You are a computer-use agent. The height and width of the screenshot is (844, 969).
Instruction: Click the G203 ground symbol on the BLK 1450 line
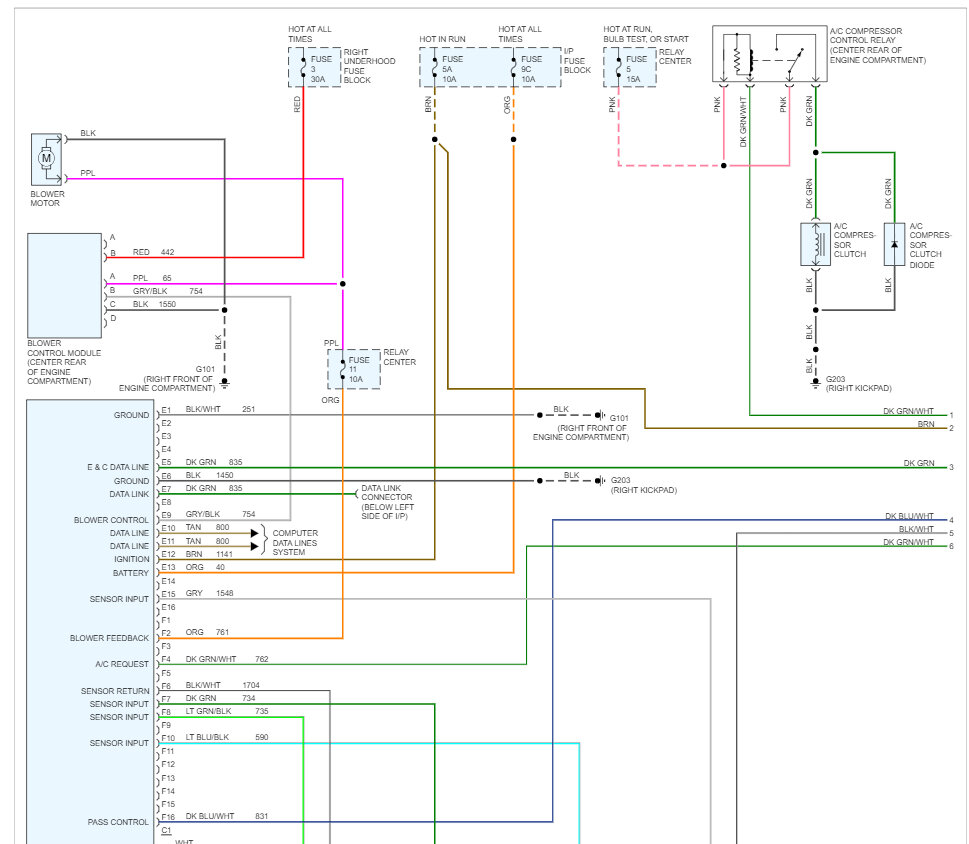pos(599,481)
